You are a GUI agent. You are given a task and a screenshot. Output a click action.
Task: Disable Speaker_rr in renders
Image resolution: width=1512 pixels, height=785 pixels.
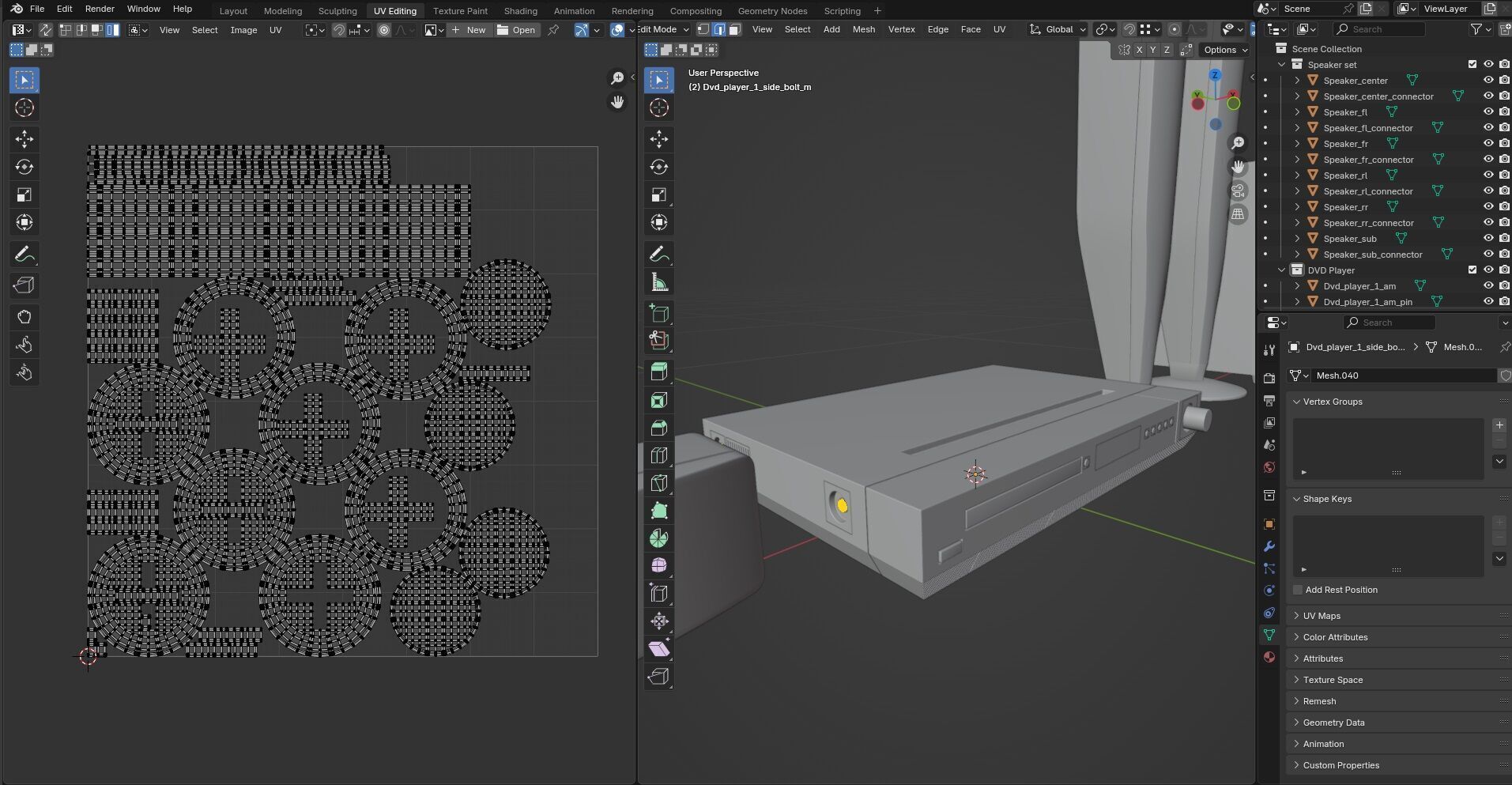pos(1504,206)
